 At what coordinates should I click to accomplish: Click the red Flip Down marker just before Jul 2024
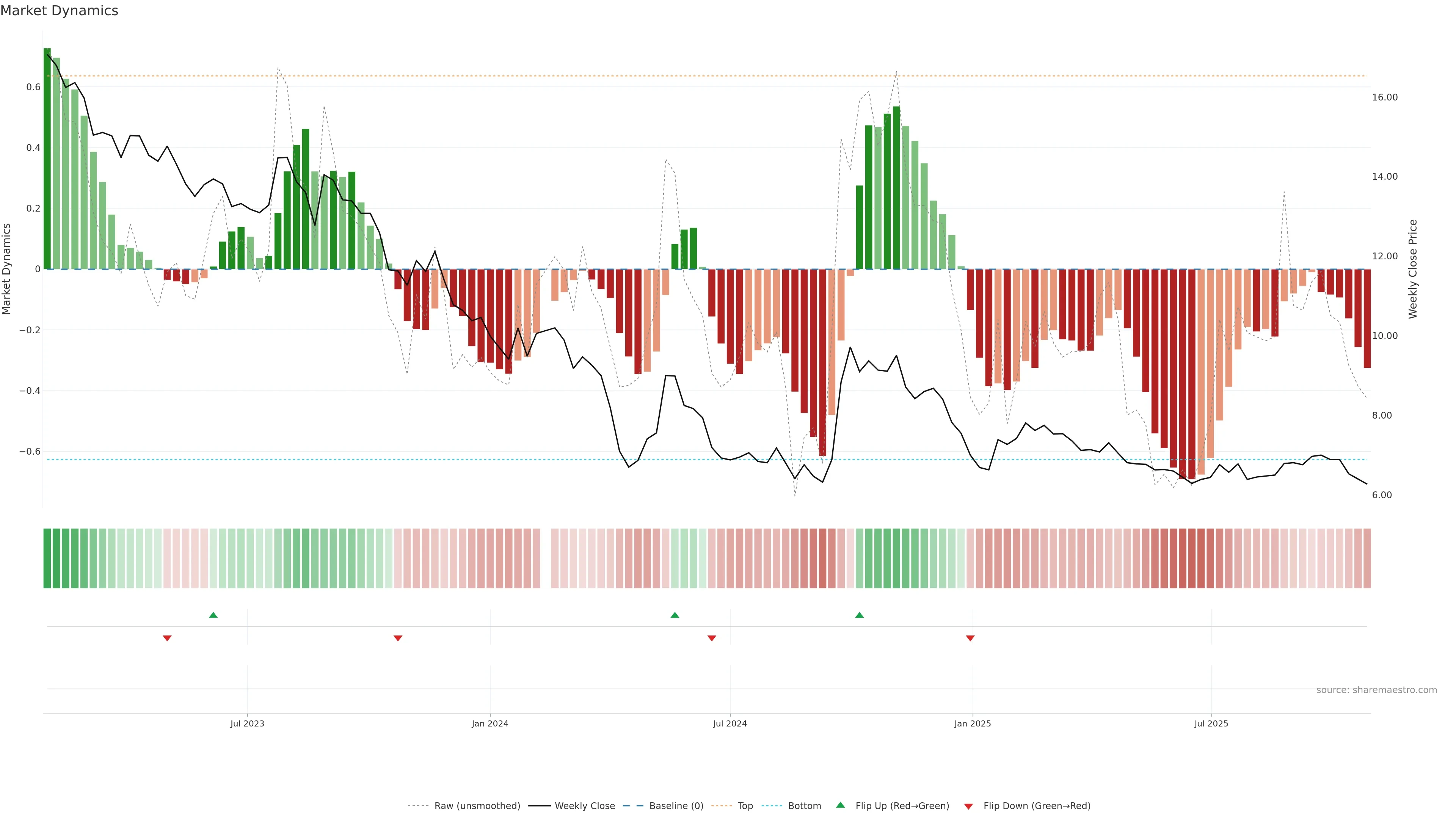(712, 638)
